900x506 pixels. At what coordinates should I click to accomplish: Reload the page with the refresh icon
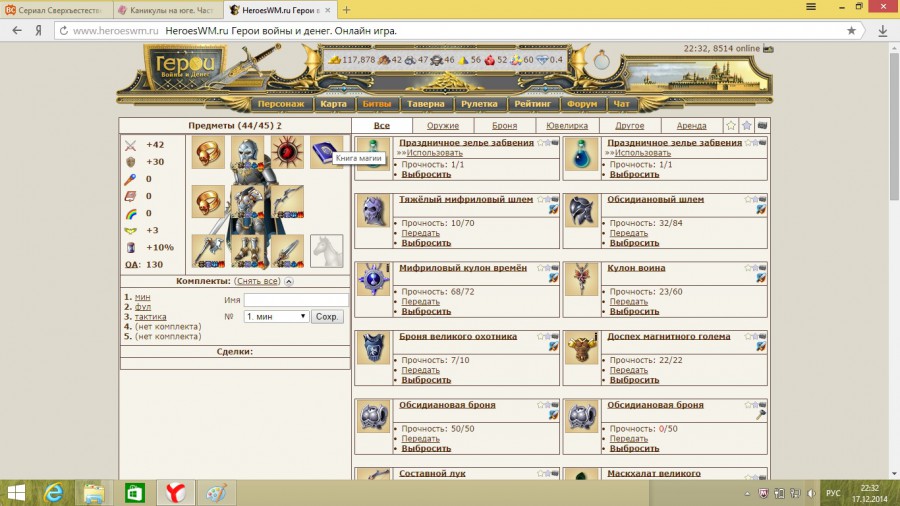click(x=64, y=31)
